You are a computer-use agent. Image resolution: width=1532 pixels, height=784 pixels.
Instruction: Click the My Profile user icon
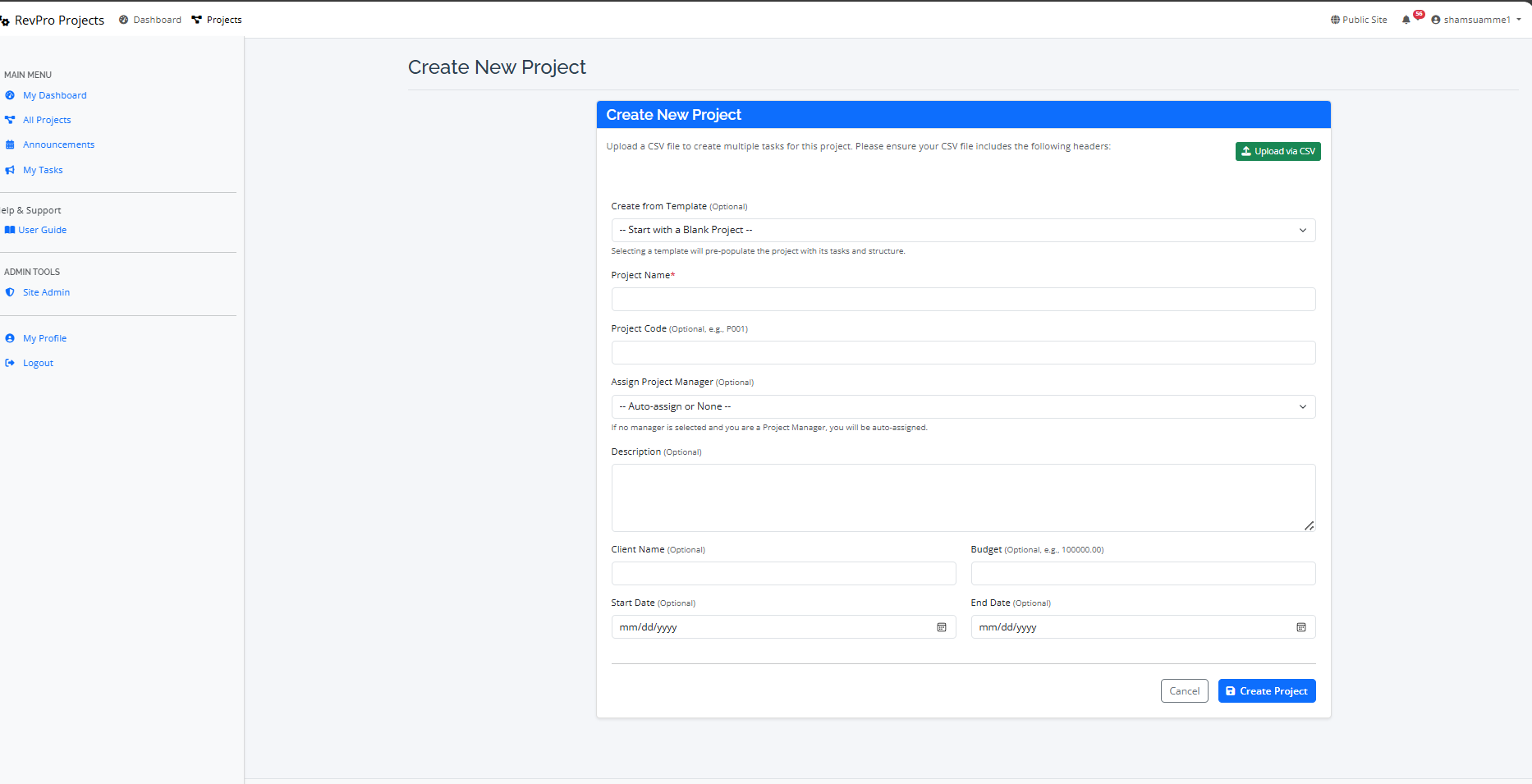10,338
